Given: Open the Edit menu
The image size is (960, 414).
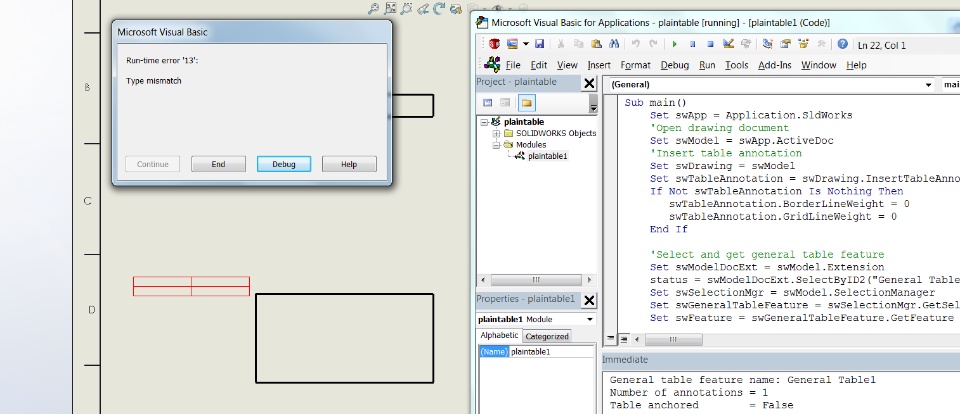Looking at the screenshot, I should (x=539, y=65).
